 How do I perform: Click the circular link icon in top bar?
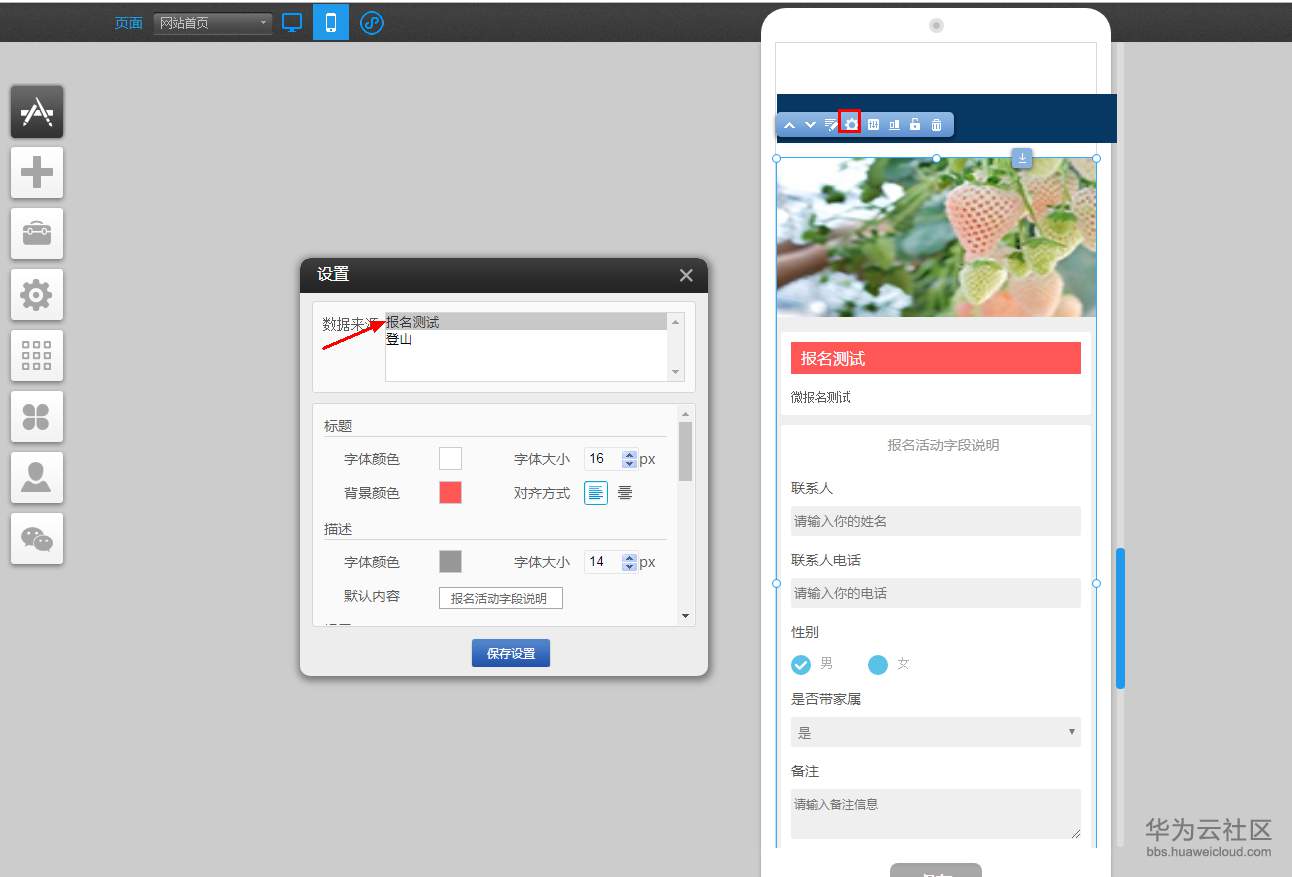point(372,22)
